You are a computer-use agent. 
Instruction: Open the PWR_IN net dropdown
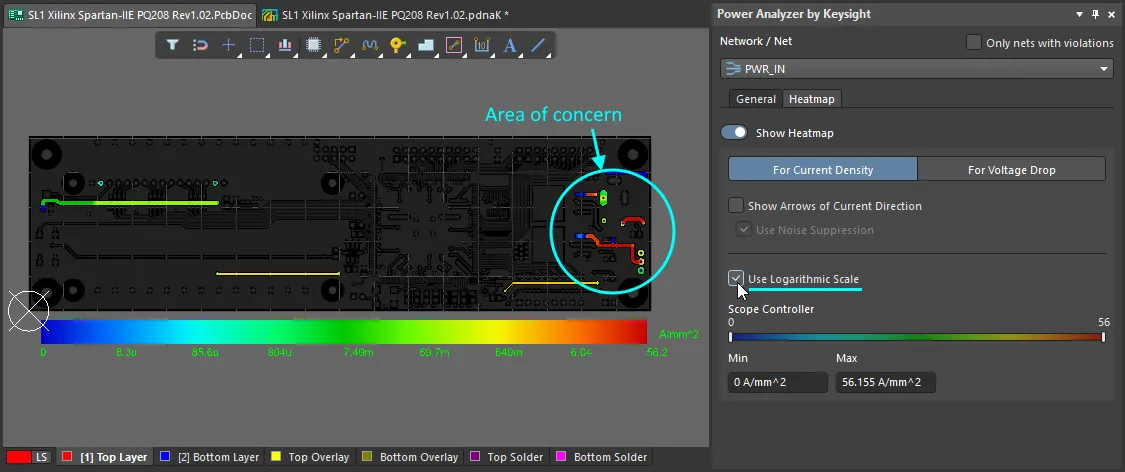pos(918,69)
